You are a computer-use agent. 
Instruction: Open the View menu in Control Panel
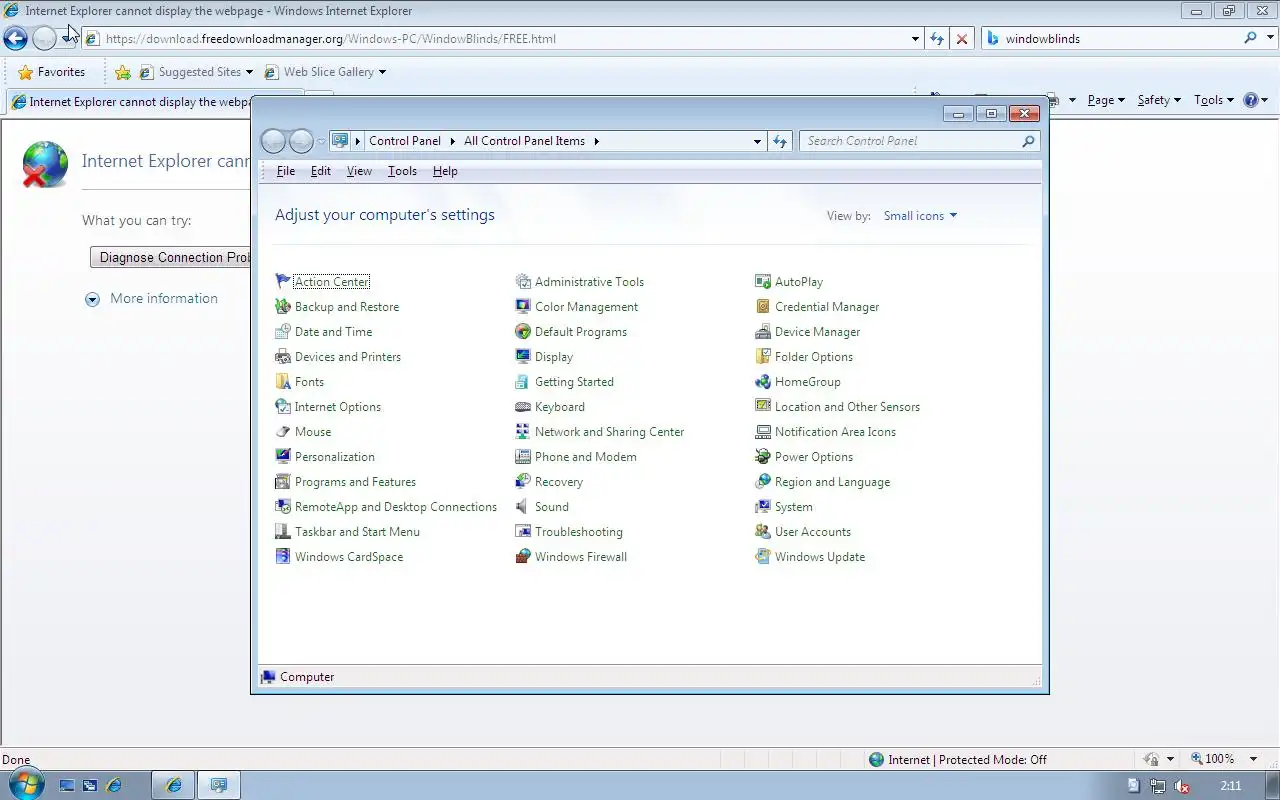(359, 171)
